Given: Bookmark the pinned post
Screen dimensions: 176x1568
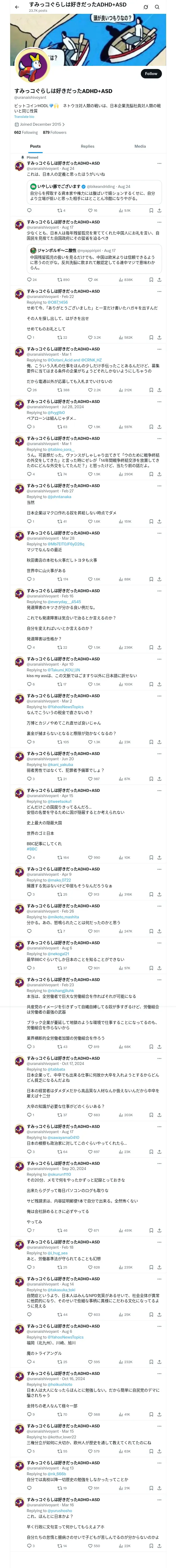Looking at the screenshot, I should pyautogui.click(x=151, y=211).
